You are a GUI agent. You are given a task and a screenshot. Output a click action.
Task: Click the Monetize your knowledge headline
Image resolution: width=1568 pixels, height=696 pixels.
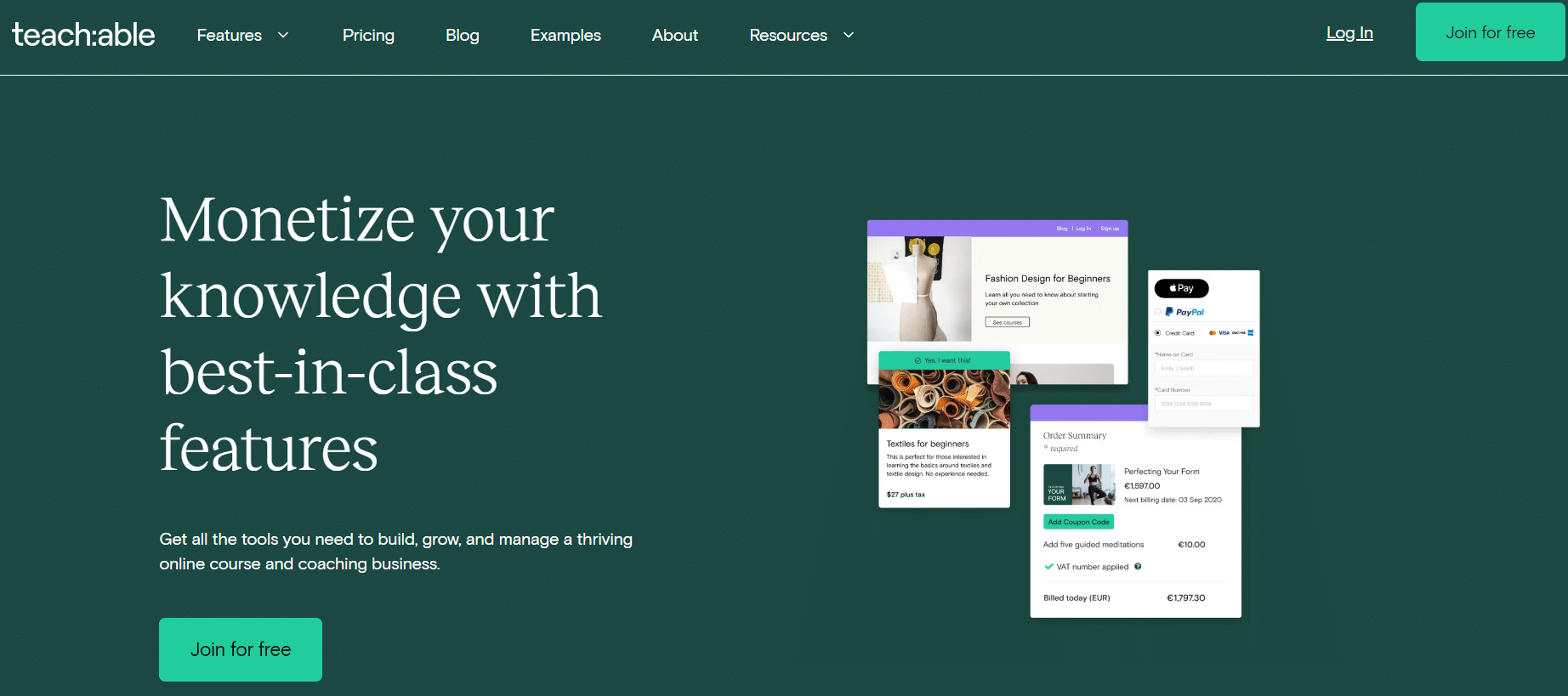(381, 333)
